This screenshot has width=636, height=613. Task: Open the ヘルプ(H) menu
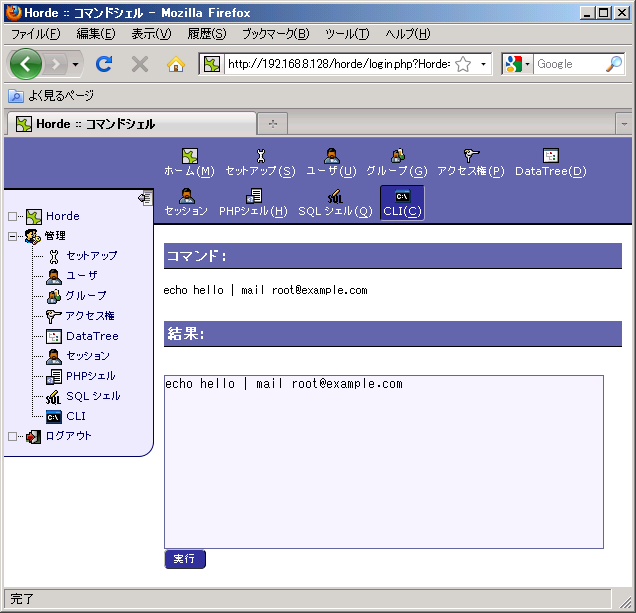(408, 34)
